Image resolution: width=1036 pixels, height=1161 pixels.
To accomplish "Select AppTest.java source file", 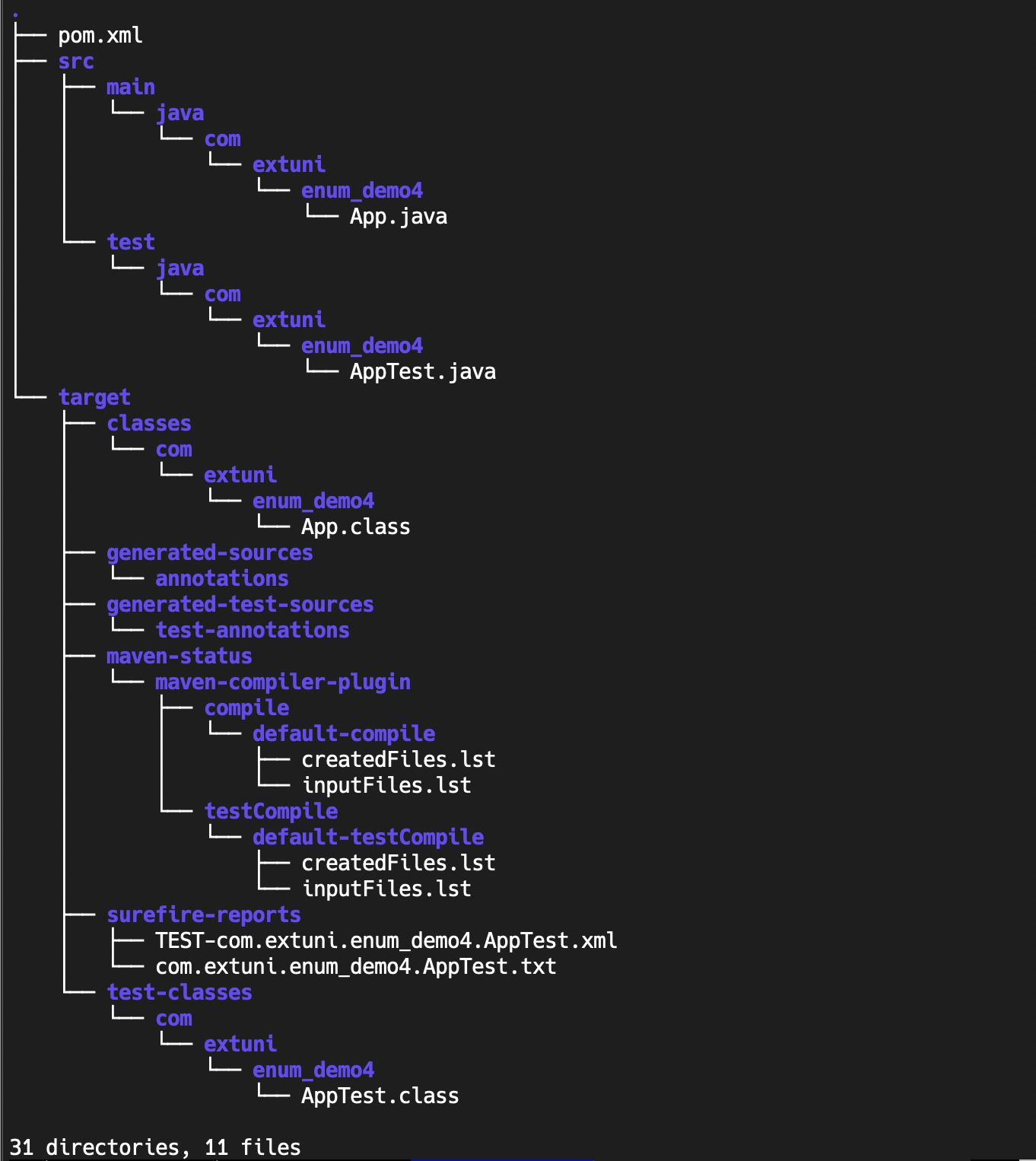I will [421, 371].
